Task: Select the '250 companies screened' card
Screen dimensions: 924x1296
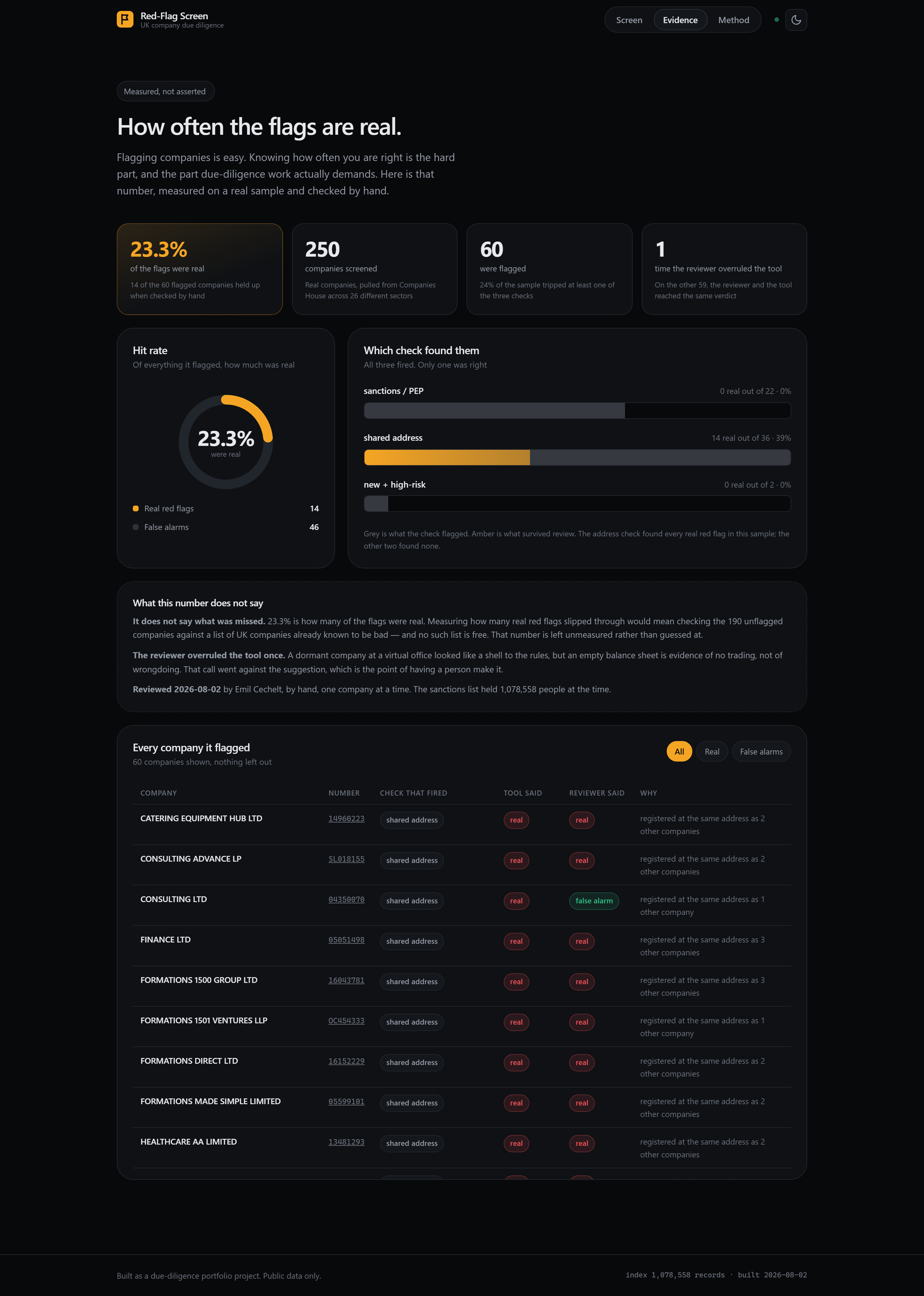Action: [374, 269]
